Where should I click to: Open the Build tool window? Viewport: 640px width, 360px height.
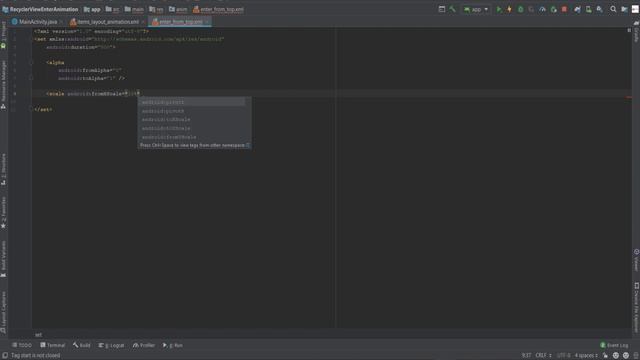(82, 345)
